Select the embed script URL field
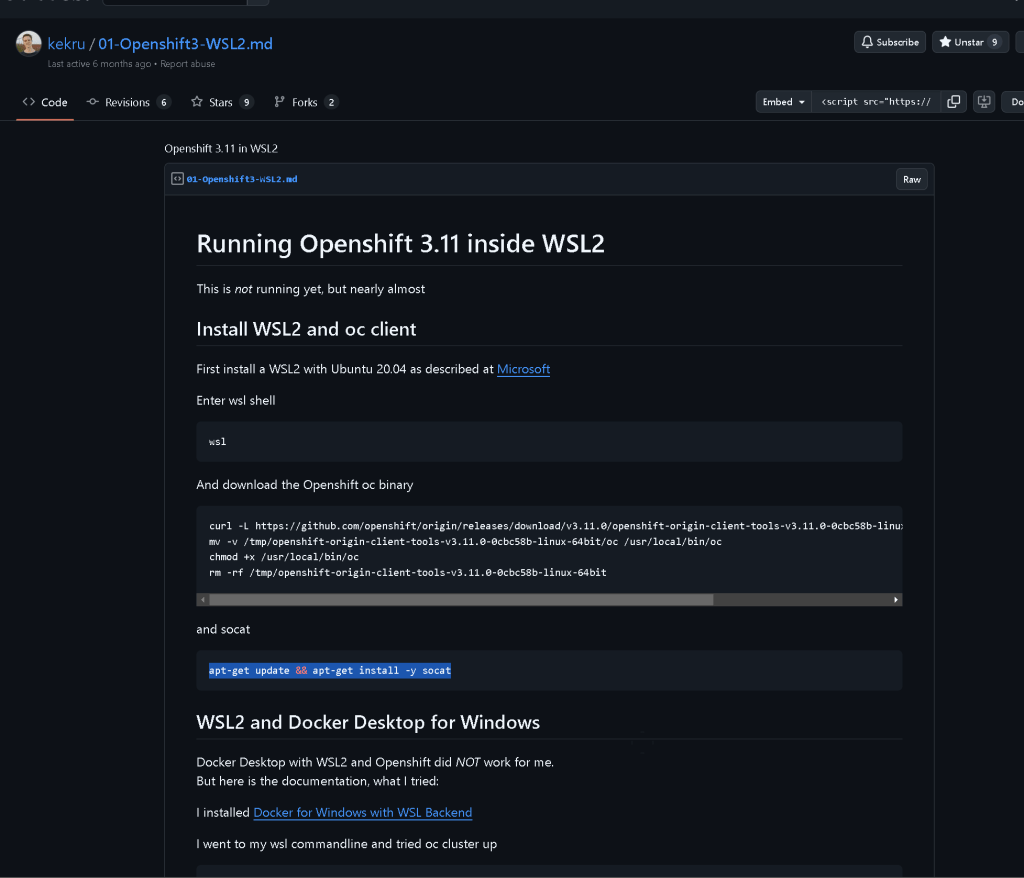 [876, 102]
